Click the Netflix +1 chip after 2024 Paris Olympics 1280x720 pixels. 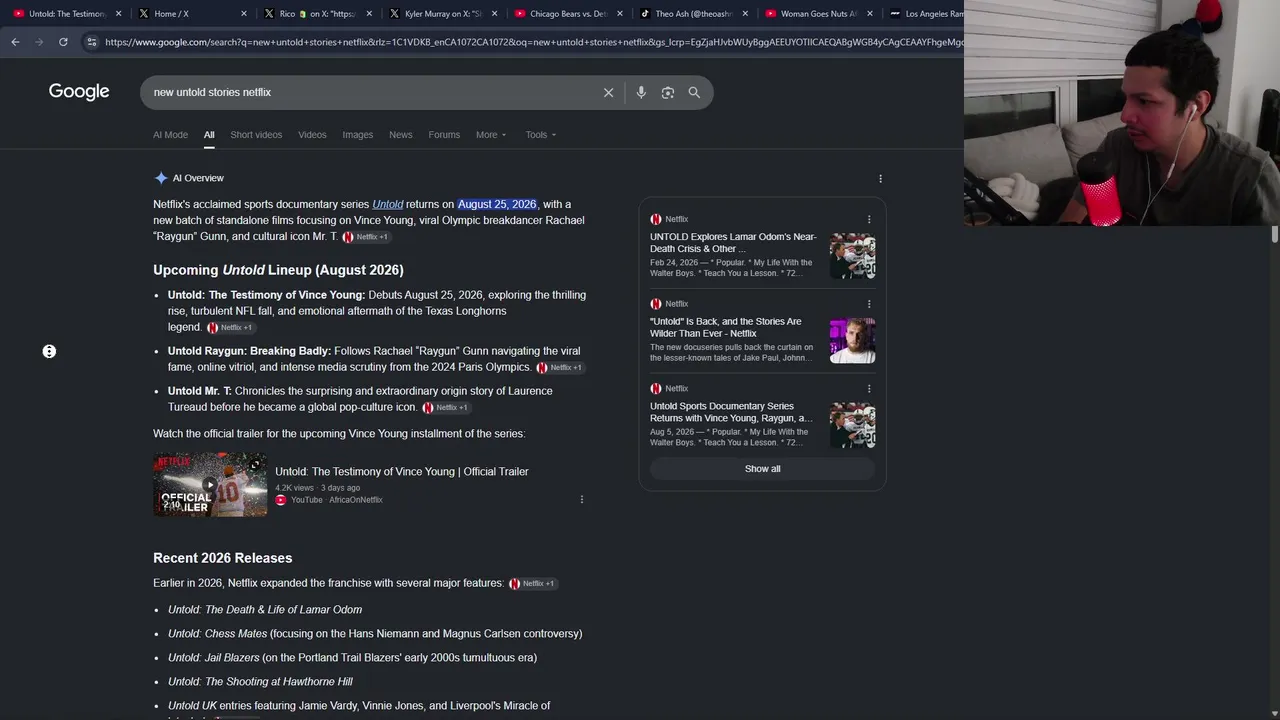click(559, 367)
